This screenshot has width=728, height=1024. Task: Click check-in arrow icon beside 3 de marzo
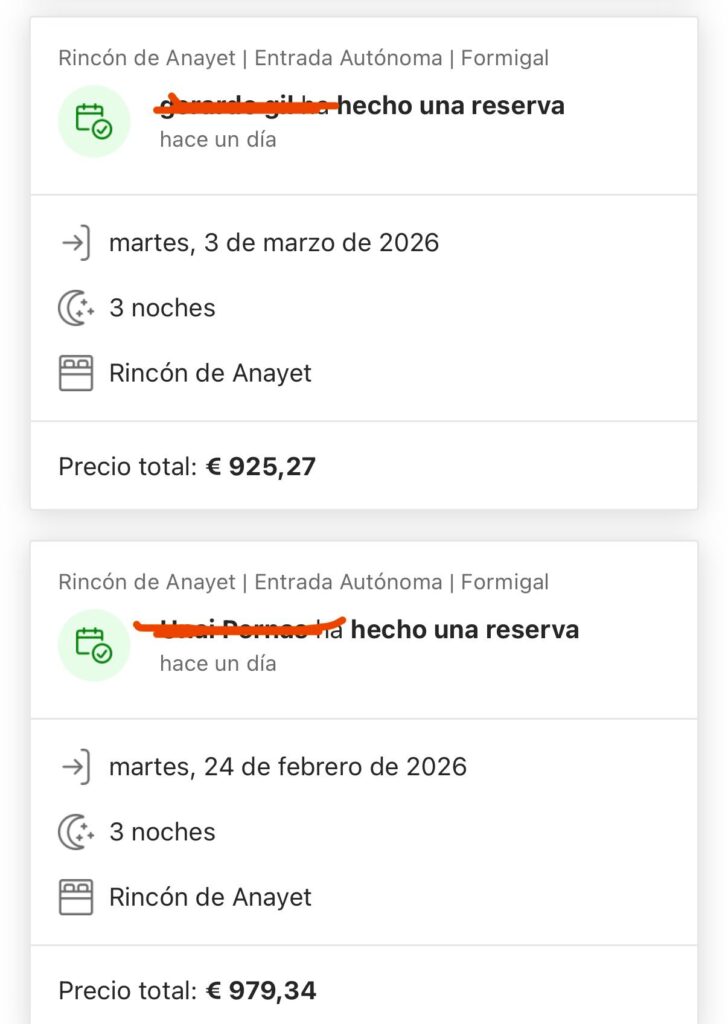(76, 243)
